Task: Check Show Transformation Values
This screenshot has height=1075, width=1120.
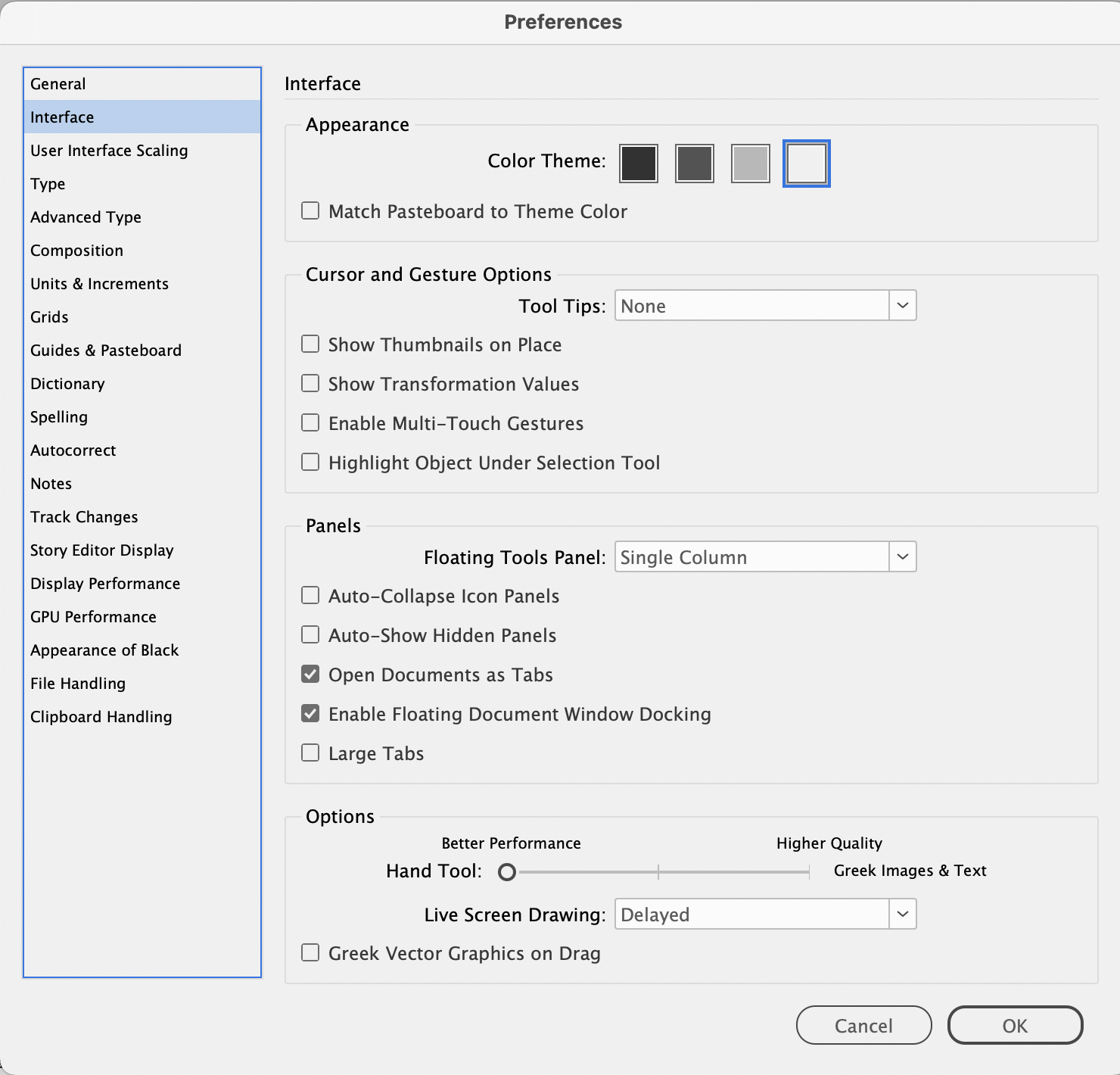Action: (x=310, y=383)
